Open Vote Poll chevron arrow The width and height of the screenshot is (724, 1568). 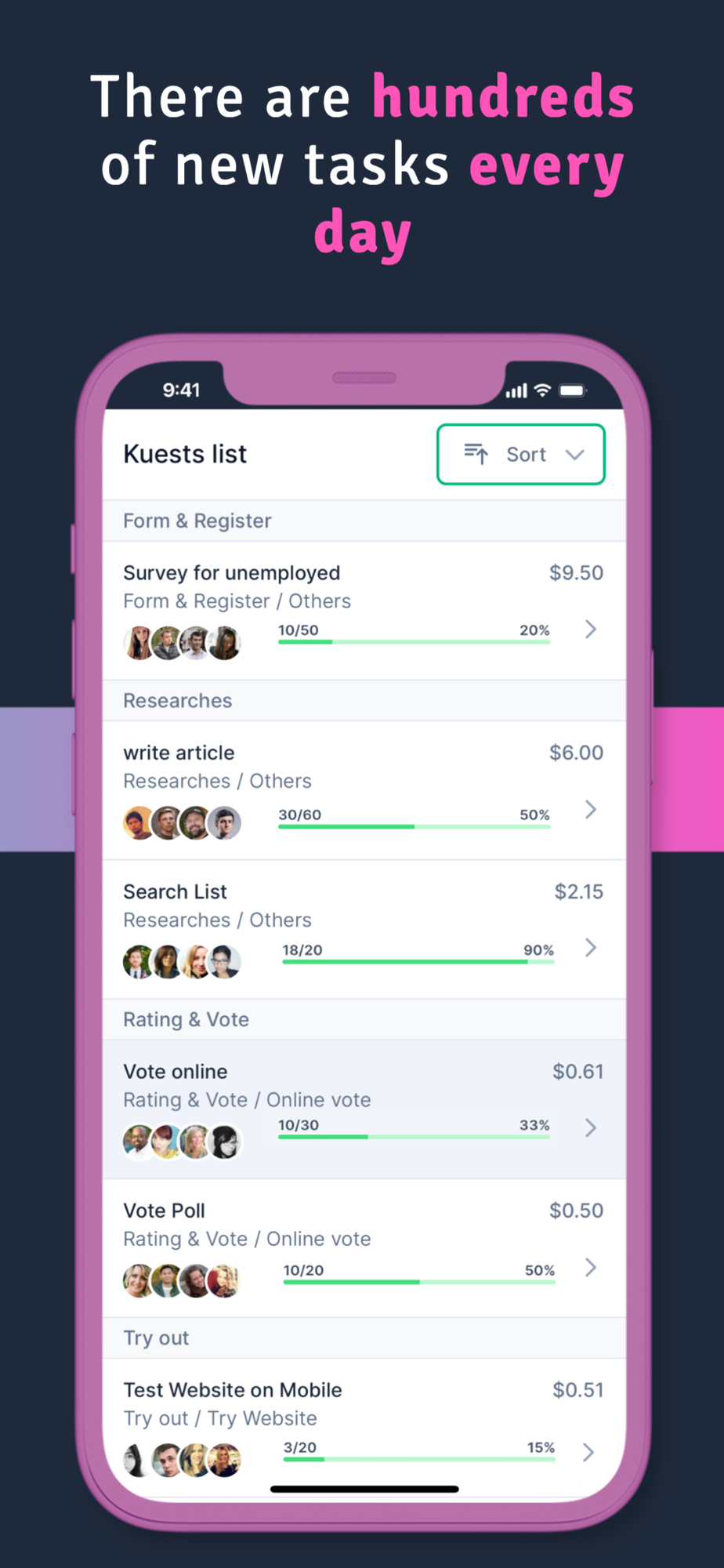[x=591, y=1267]
